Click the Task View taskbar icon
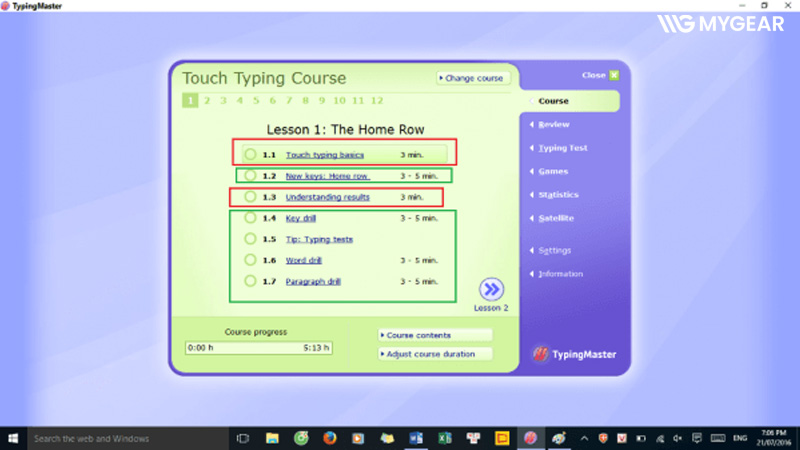800x450 pixels. coord(242,438)
